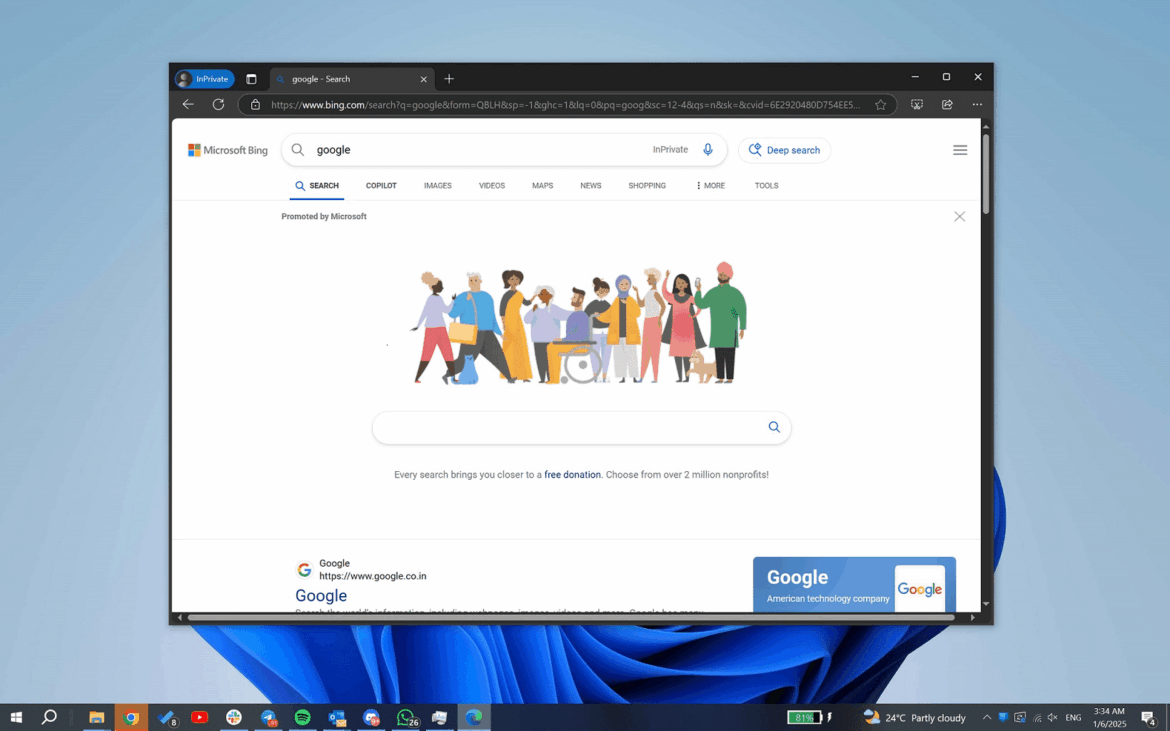Reload the current page
1170x731 pixels.
coord(217,104)
